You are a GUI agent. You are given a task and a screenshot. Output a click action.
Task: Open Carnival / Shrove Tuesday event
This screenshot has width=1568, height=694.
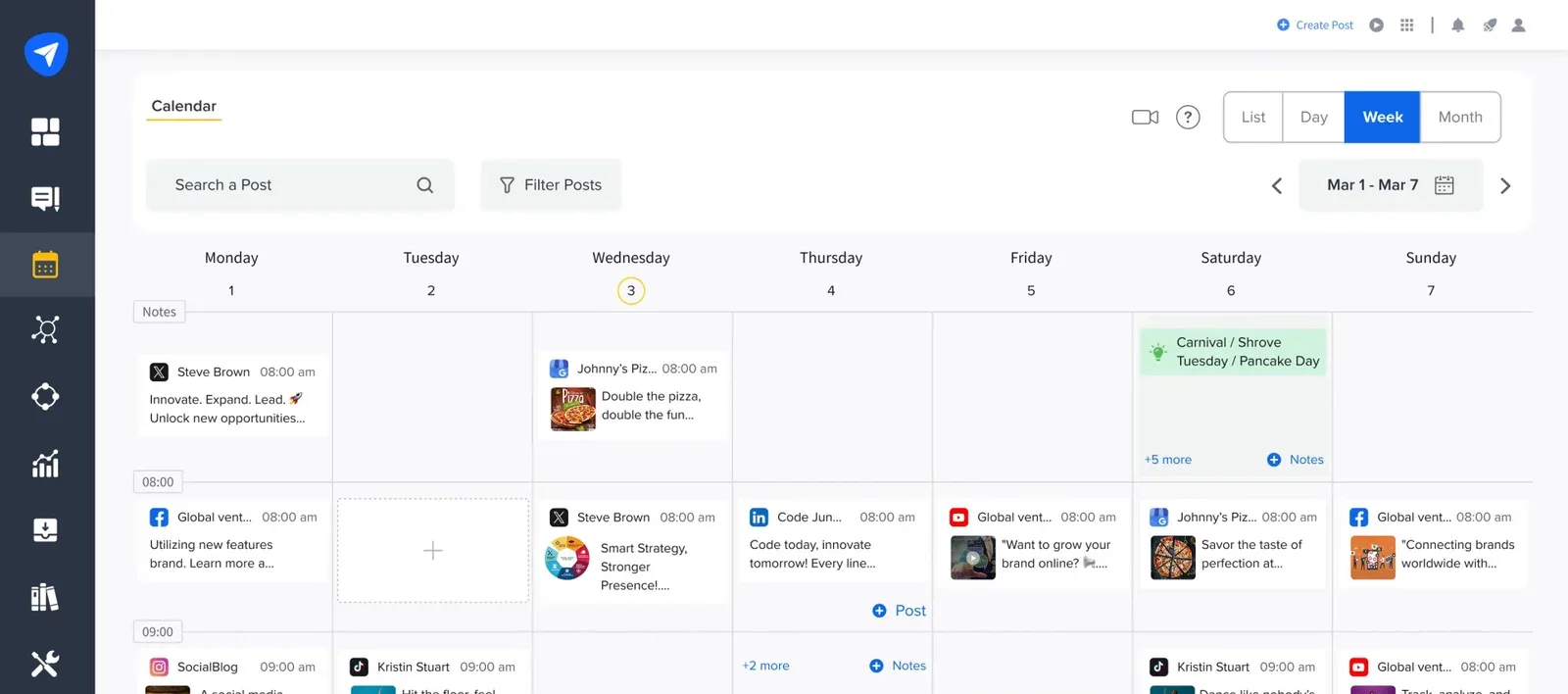tap(1233, 352)
